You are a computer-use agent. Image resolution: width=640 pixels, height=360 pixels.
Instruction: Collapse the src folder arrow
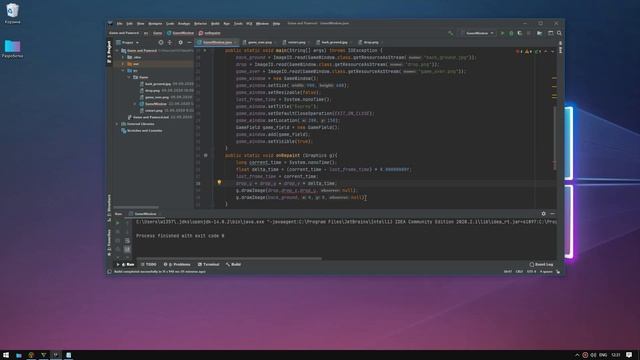pos(123,71)
